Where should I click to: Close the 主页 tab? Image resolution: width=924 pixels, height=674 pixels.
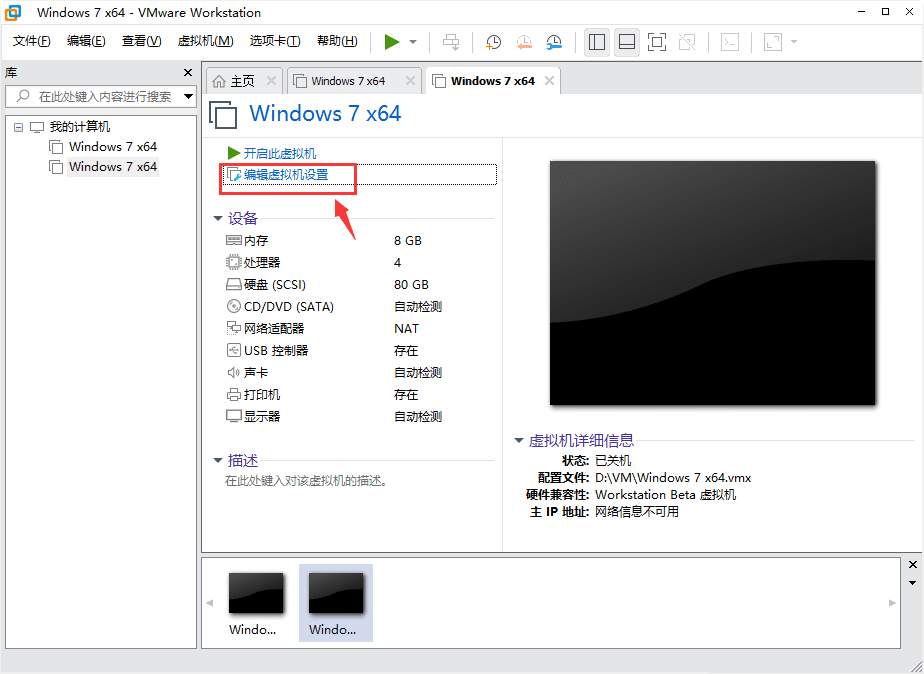[x=271, y=81]
